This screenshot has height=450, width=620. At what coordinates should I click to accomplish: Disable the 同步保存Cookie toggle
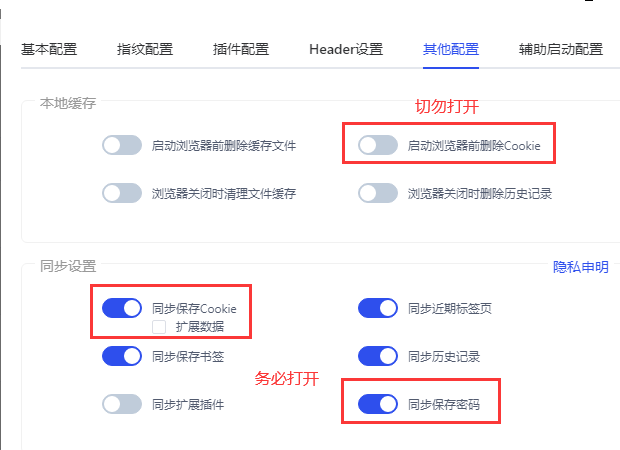pyautogui.click(x=122, y=308)
